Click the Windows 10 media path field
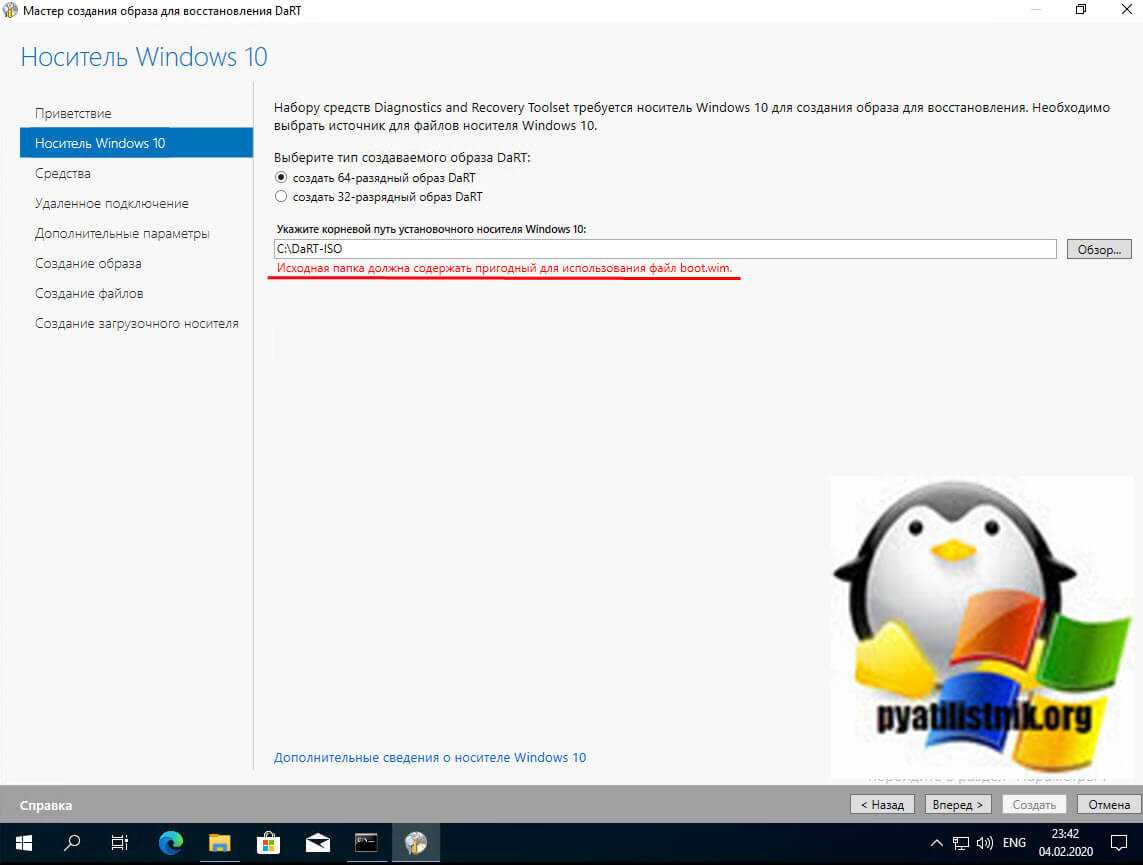Screen dimensions: 1143x865 pyautogui.click(x=665, y=249)
